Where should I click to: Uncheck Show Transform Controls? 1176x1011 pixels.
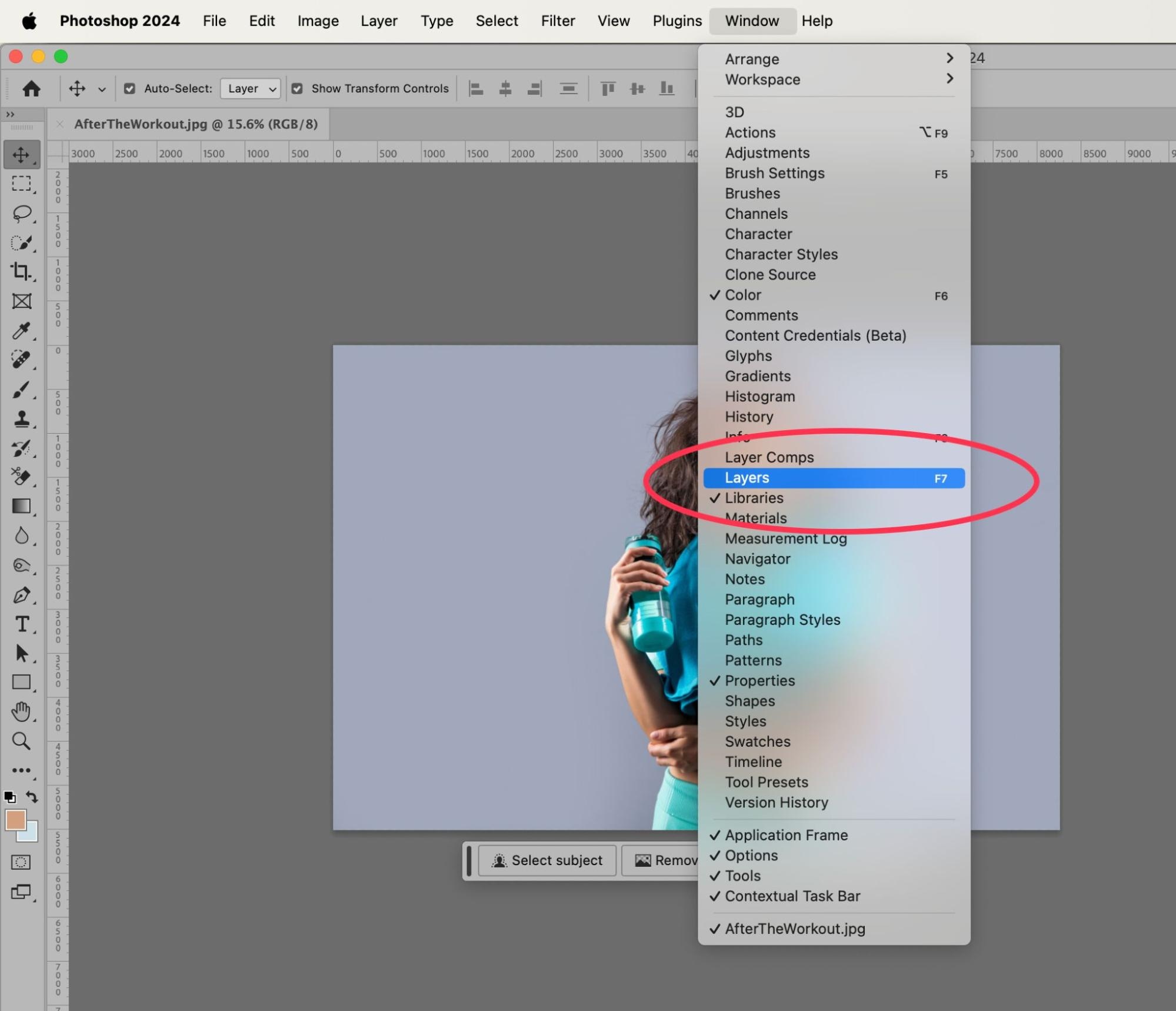click(x=298, y=89)
